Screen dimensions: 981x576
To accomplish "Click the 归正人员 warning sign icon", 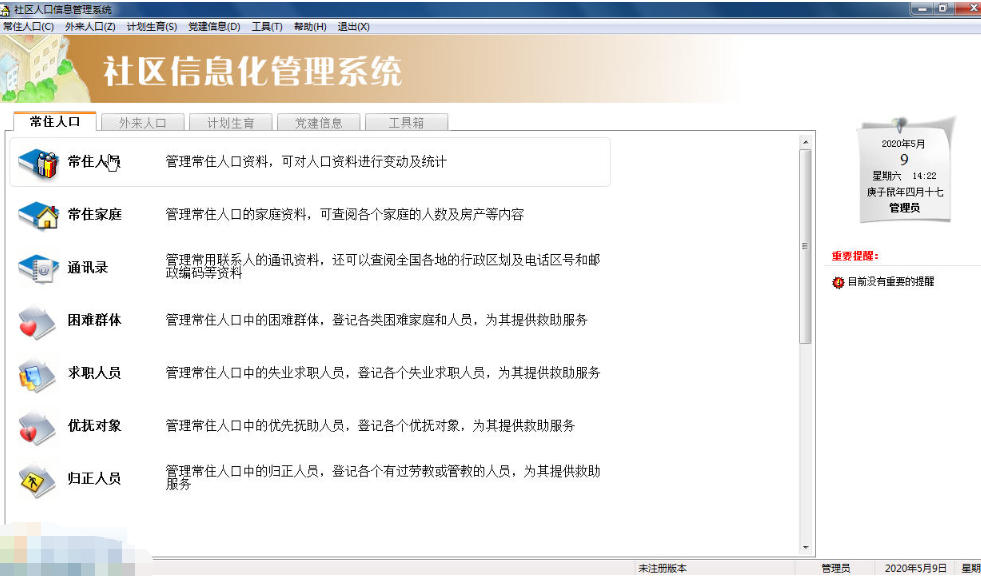I will click(x=38, y=480).
